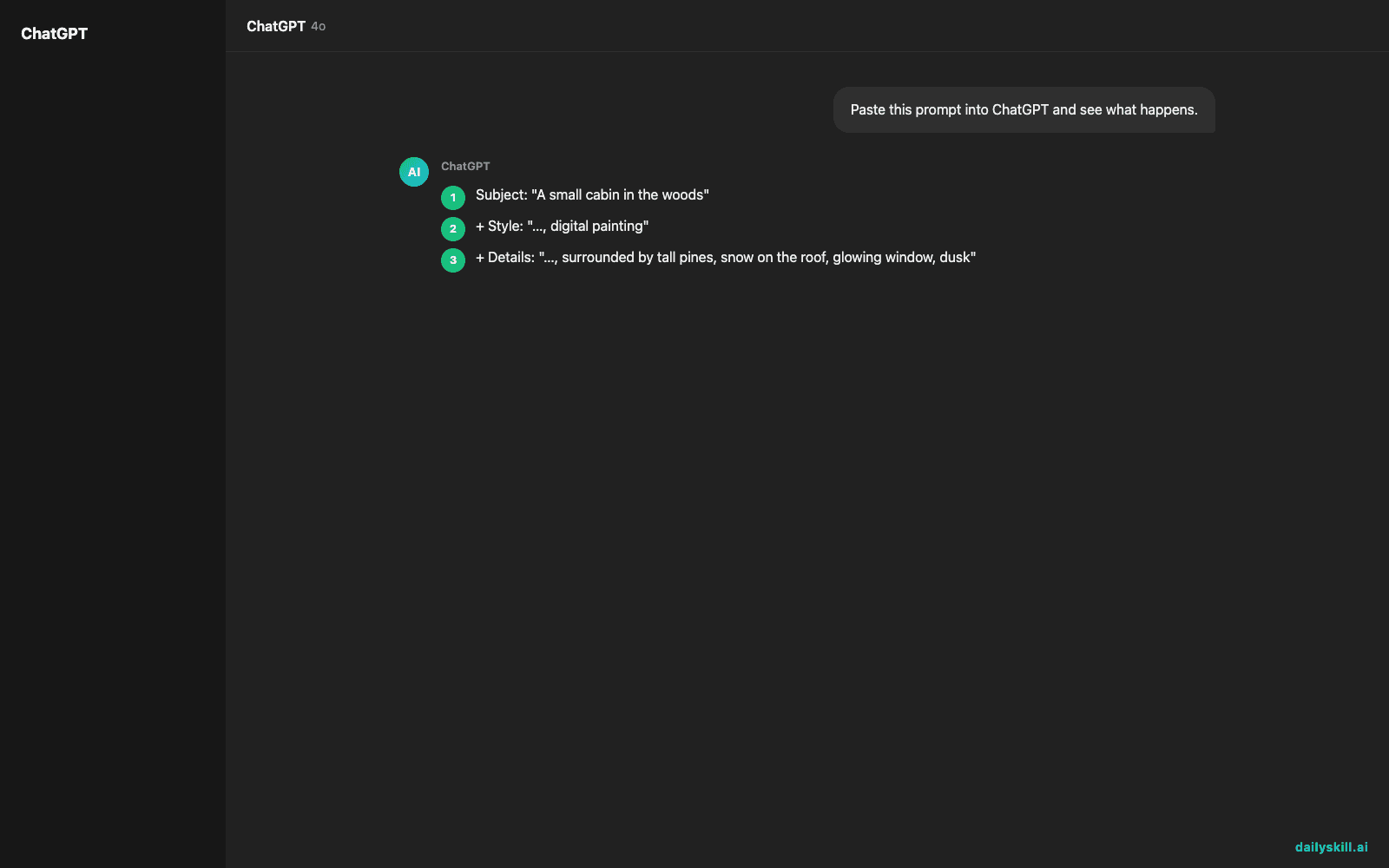Click the ChatGPT sender name label
The height and width of the screenshot is (868, 1389).
[x=465, y=166]
